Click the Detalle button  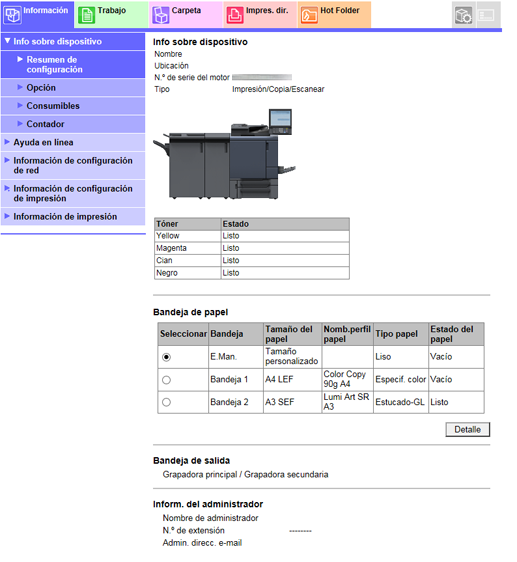point(468,429)
